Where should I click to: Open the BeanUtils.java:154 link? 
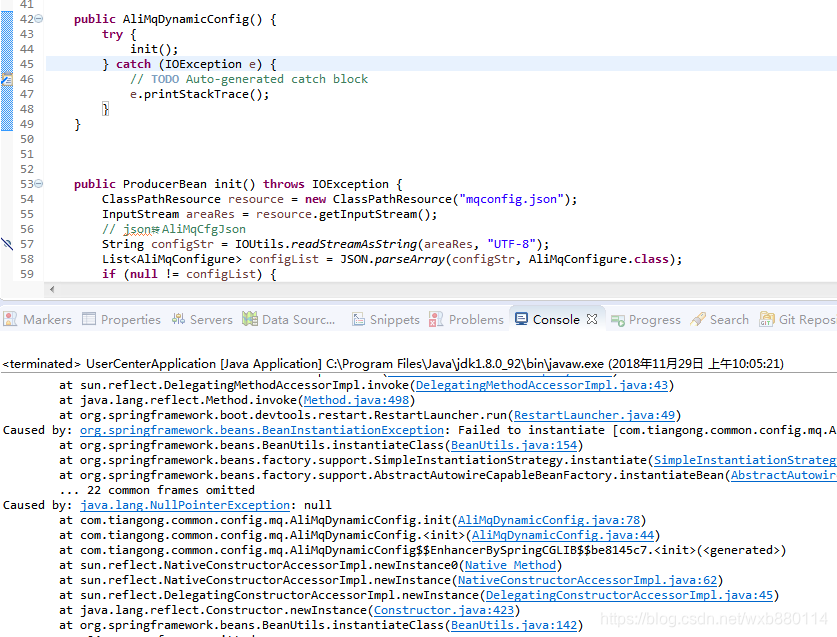click(x=514, y=445)
